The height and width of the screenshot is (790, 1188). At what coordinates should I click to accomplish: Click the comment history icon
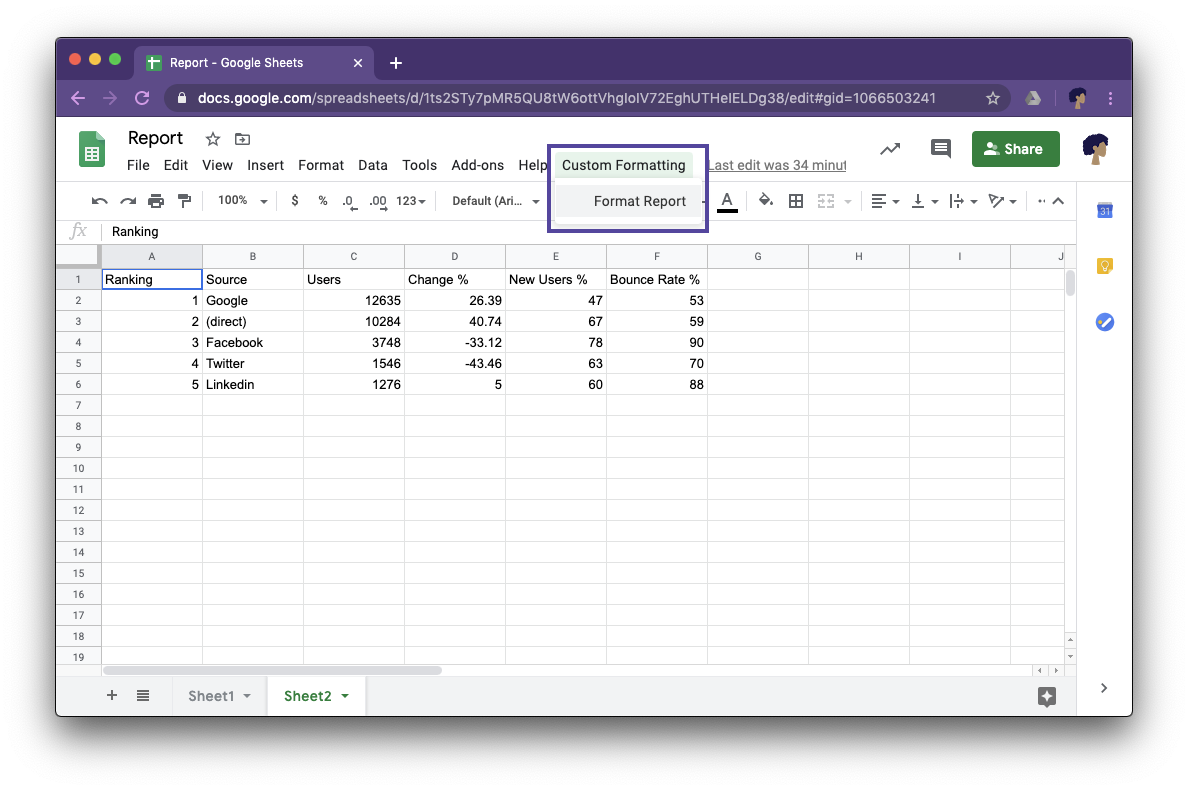pos(940,148)
